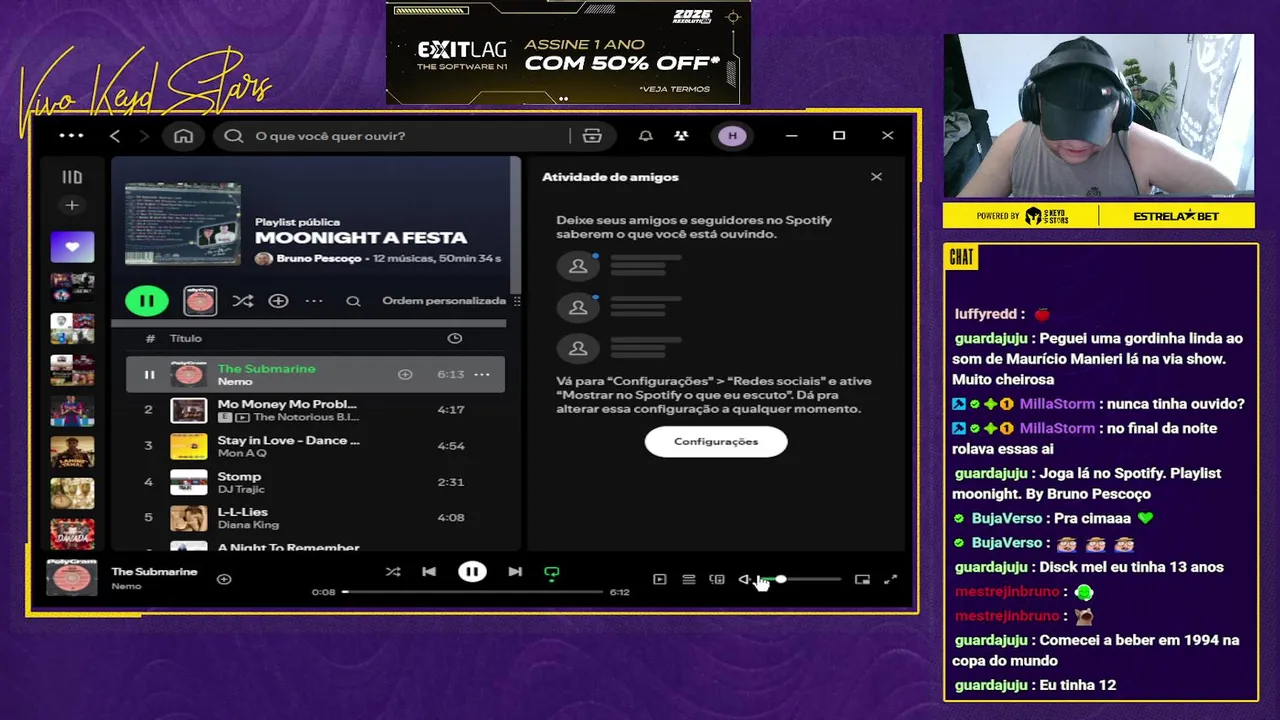The width and height of the screenshot is (1280, 720).
Task: Click 'The Submarine' track title in list
Action: pyautogui.click(x=266, y=369)
